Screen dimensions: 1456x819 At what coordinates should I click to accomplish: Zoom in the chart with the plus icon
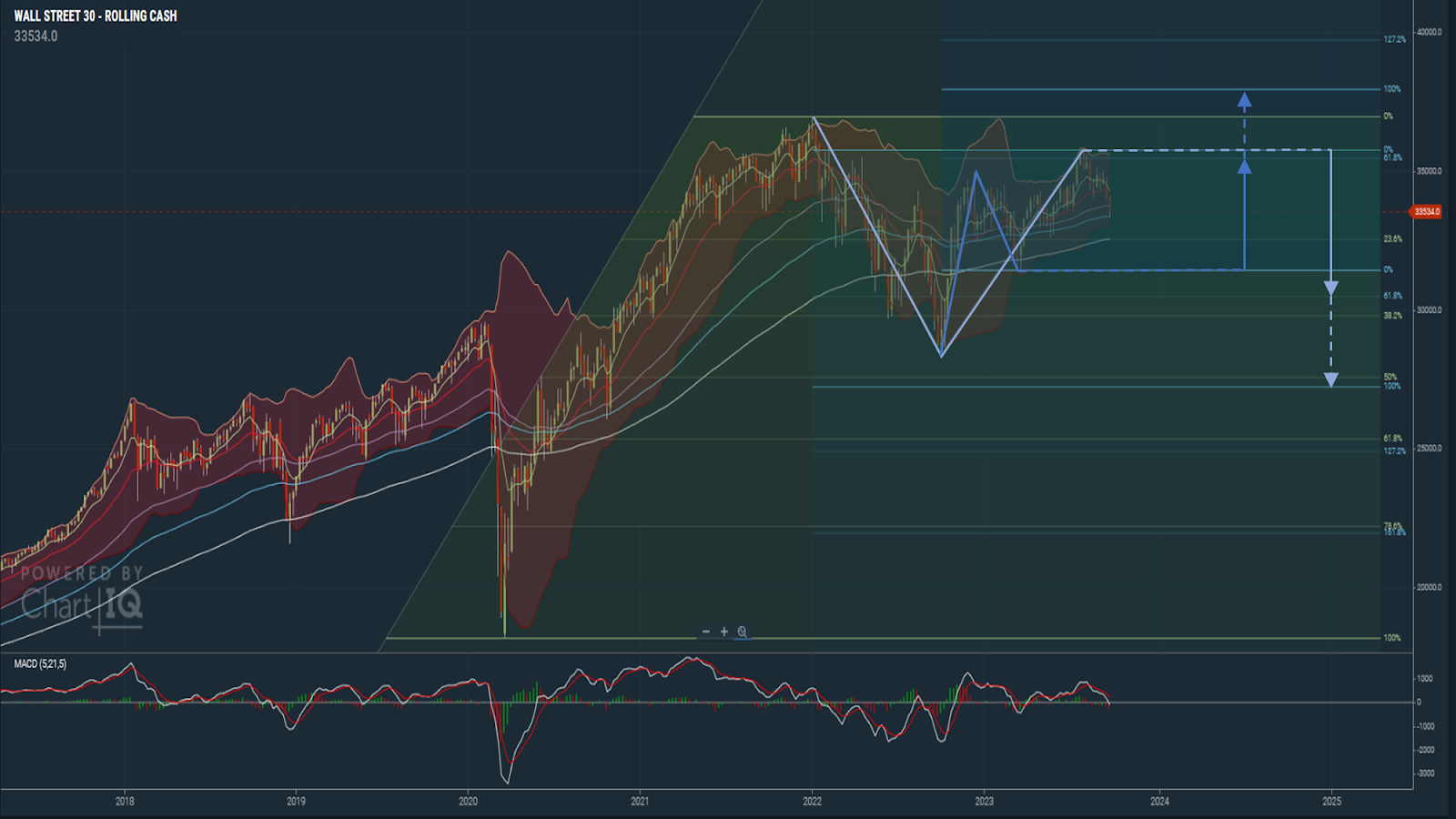point(724,632)
